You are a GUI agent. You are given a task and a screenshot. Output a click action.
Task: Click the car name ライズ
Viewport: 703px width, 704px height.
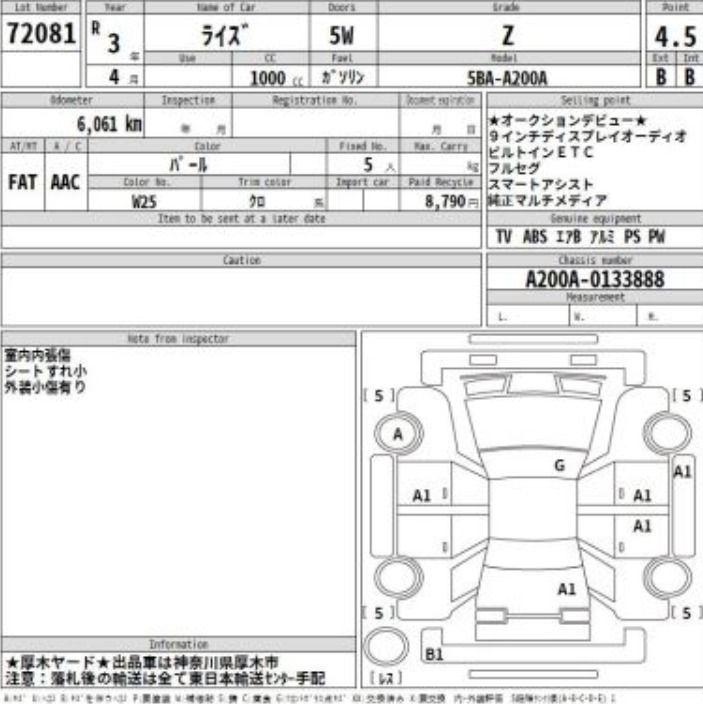(x=224, y=35)
